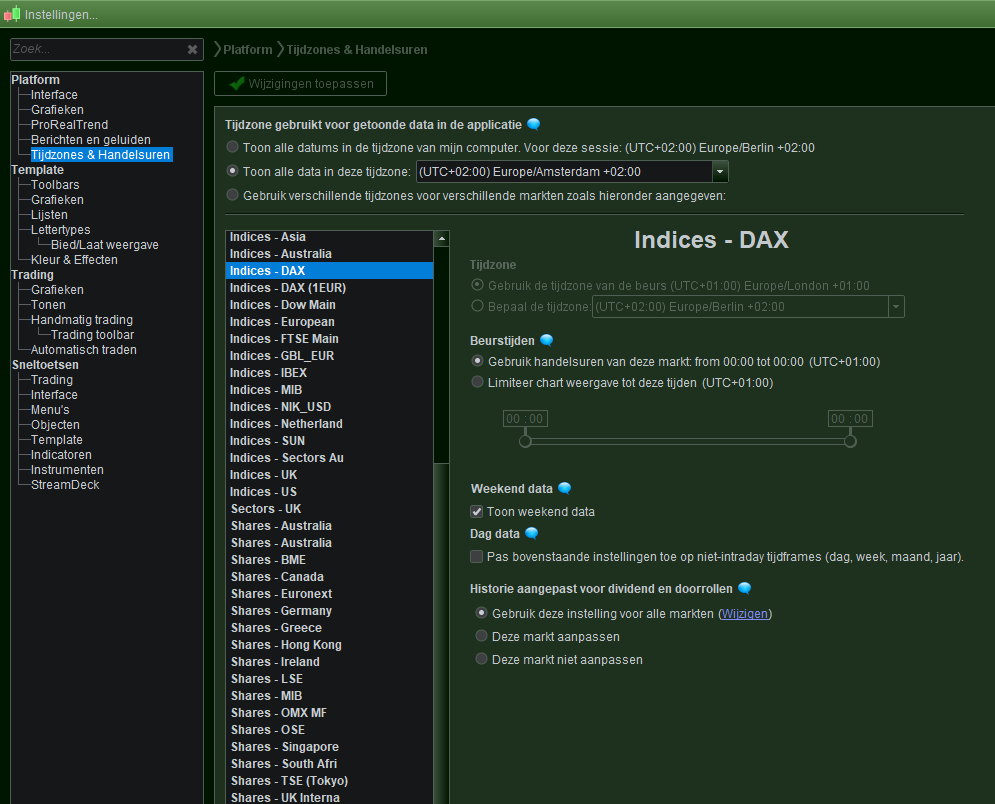Clear the search field with X icon
This screenshot has width=995, height=804.
(x=193, y=49)
